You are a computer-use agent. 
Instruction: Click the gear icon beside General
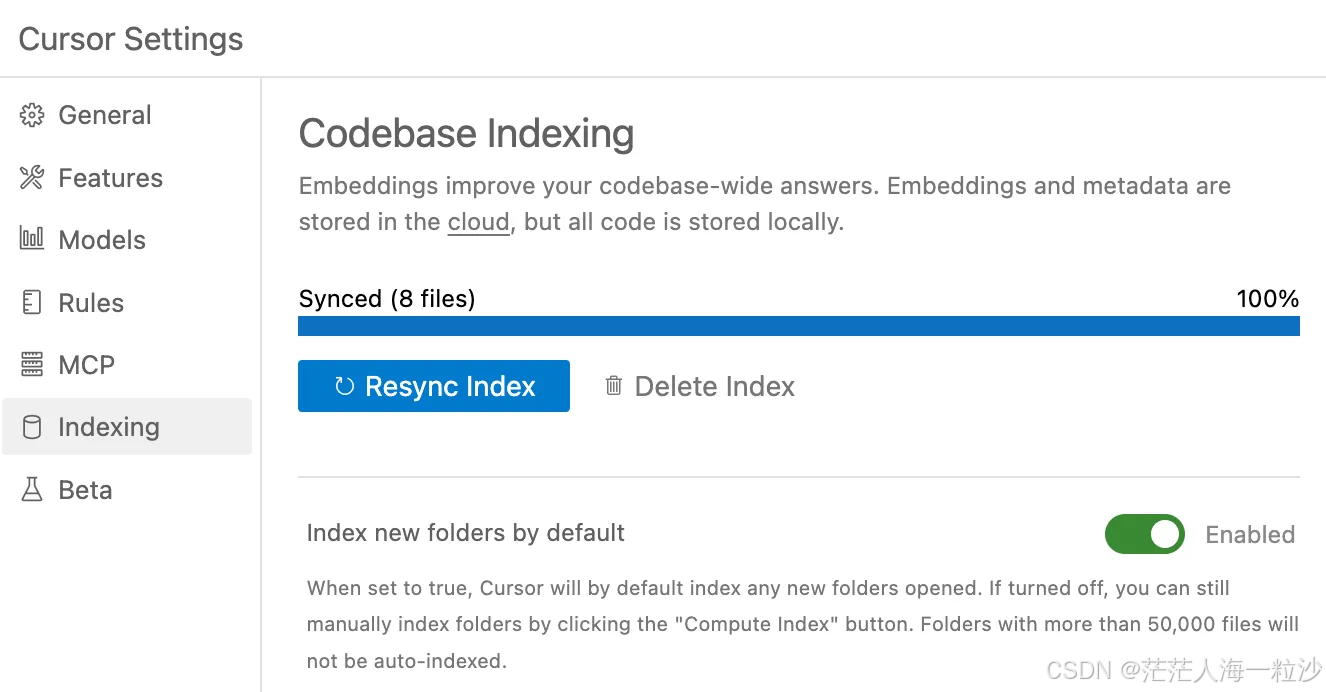[x=32, y=115]
